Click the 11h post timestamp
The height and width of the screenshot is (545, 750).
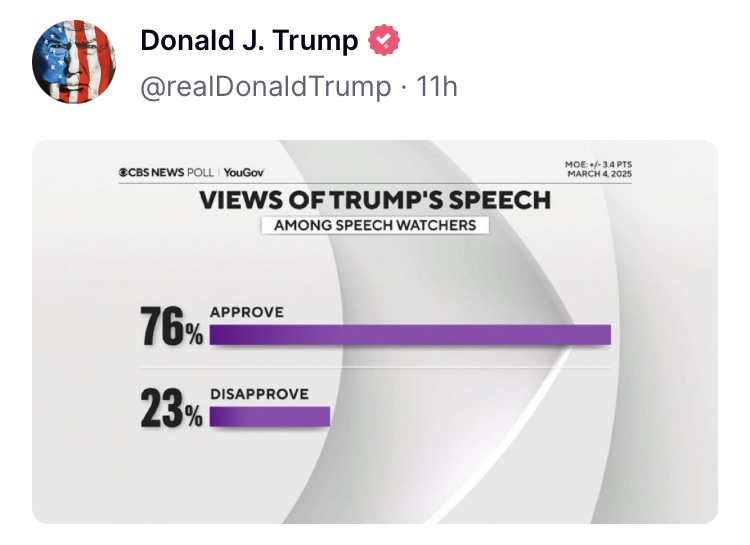(x=437, y=87)
